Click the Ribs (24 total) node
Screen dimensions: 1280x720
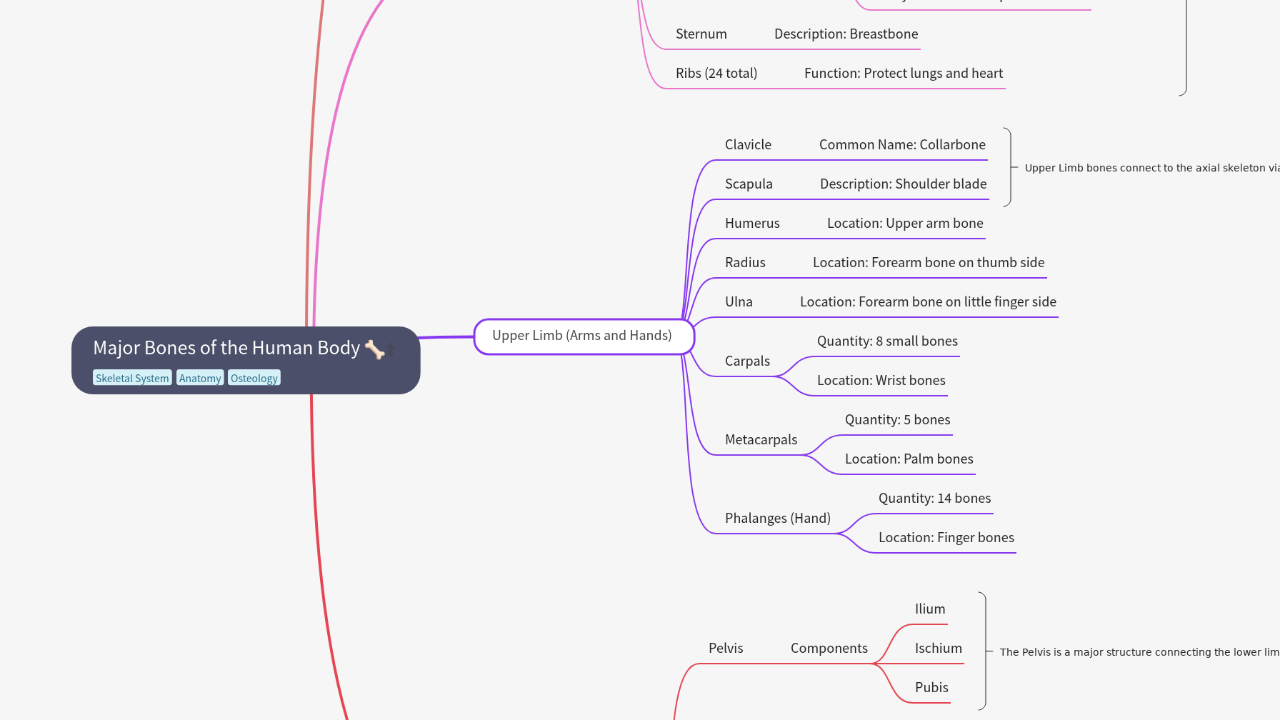[716, 73]
